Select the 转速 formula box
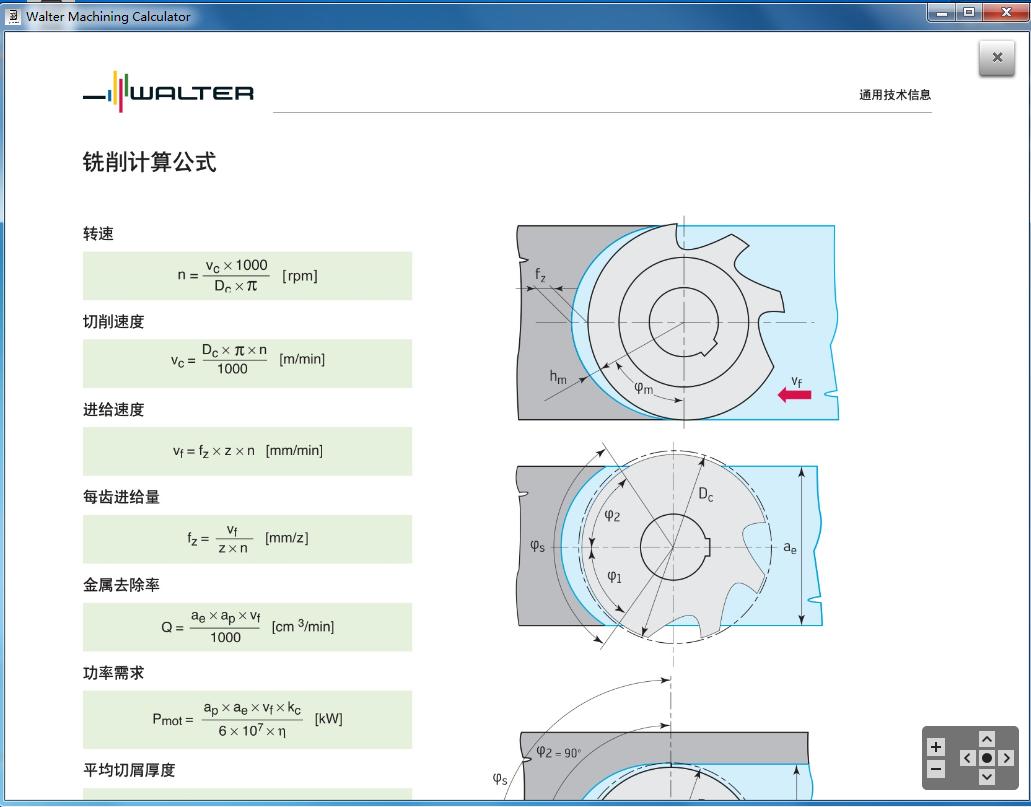 (x=246, y=275)
